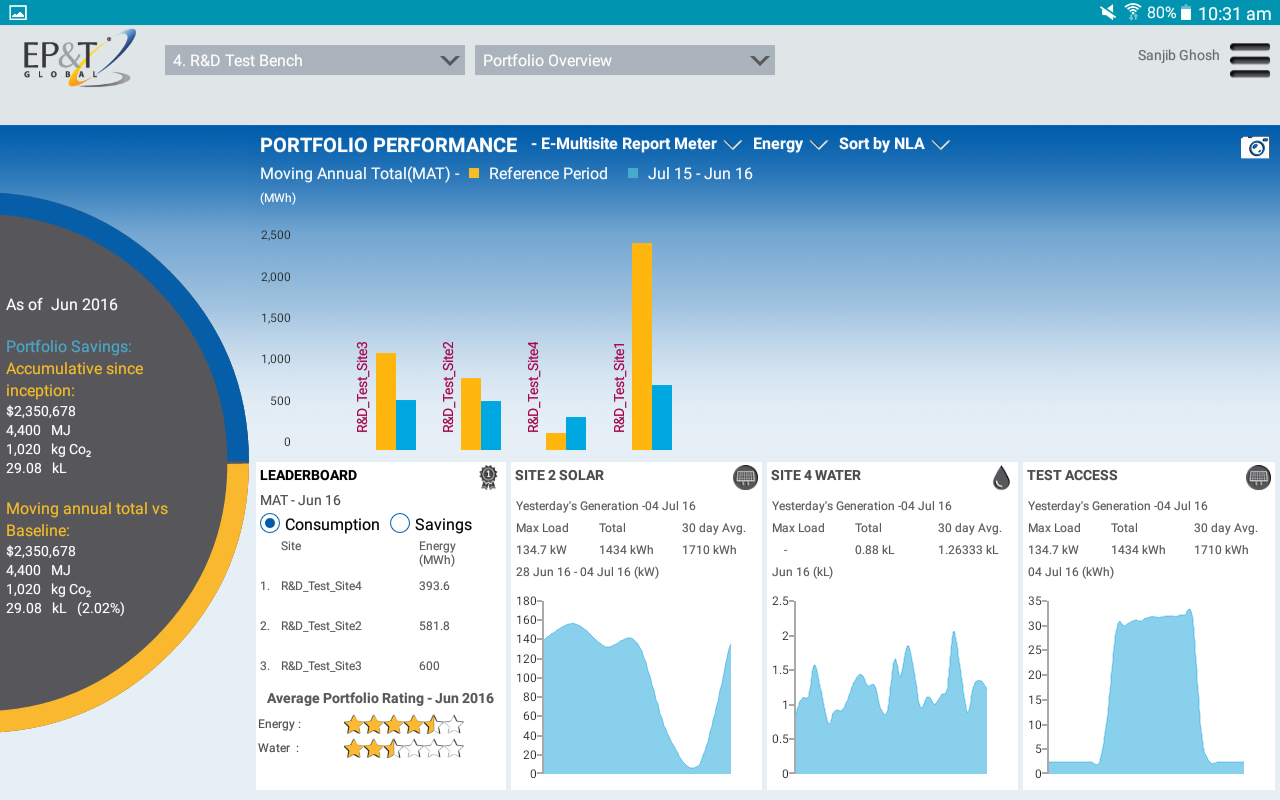Tap the Site 2 Solar panel icon
The width and height of the screenshot is (1280, 800).
tap(745, 478)
